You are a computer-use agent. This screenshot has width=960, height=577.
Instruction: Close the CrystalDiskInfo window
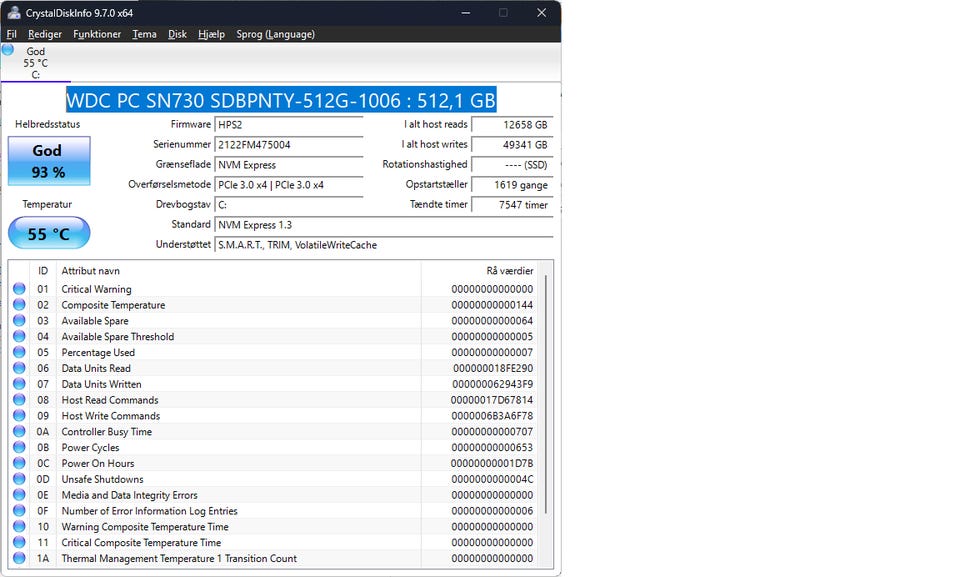541,13
